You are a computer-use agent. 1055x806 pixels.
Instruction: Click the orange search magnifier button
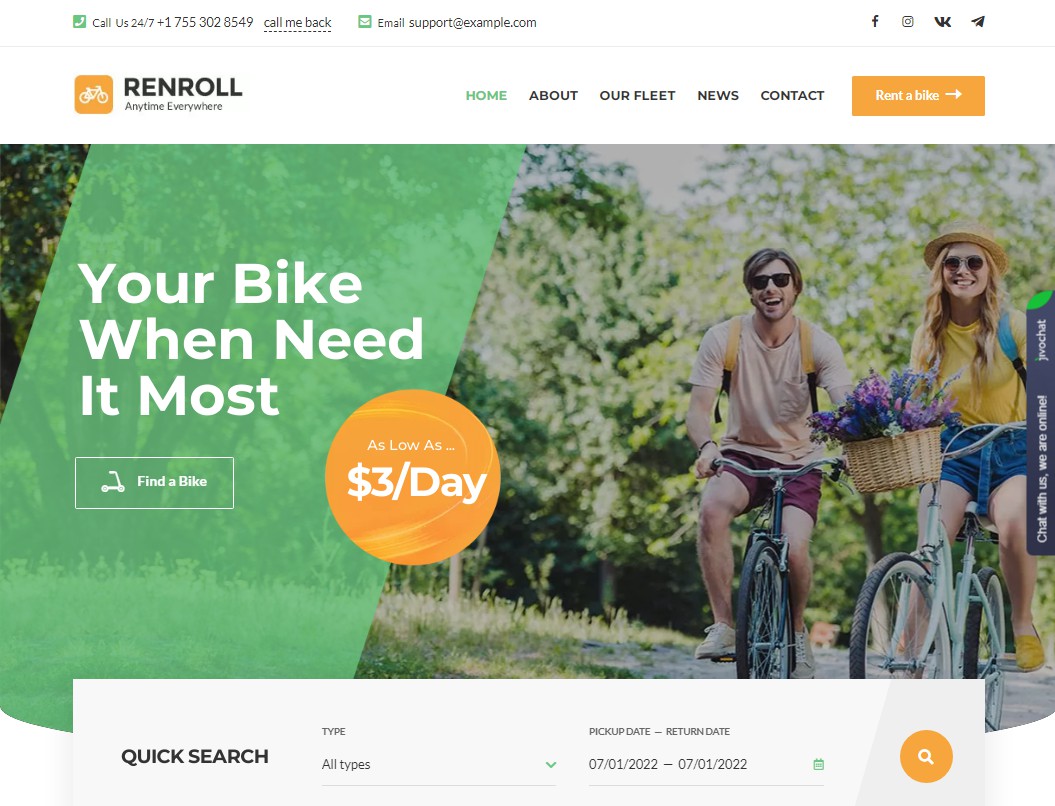[926, 756]
